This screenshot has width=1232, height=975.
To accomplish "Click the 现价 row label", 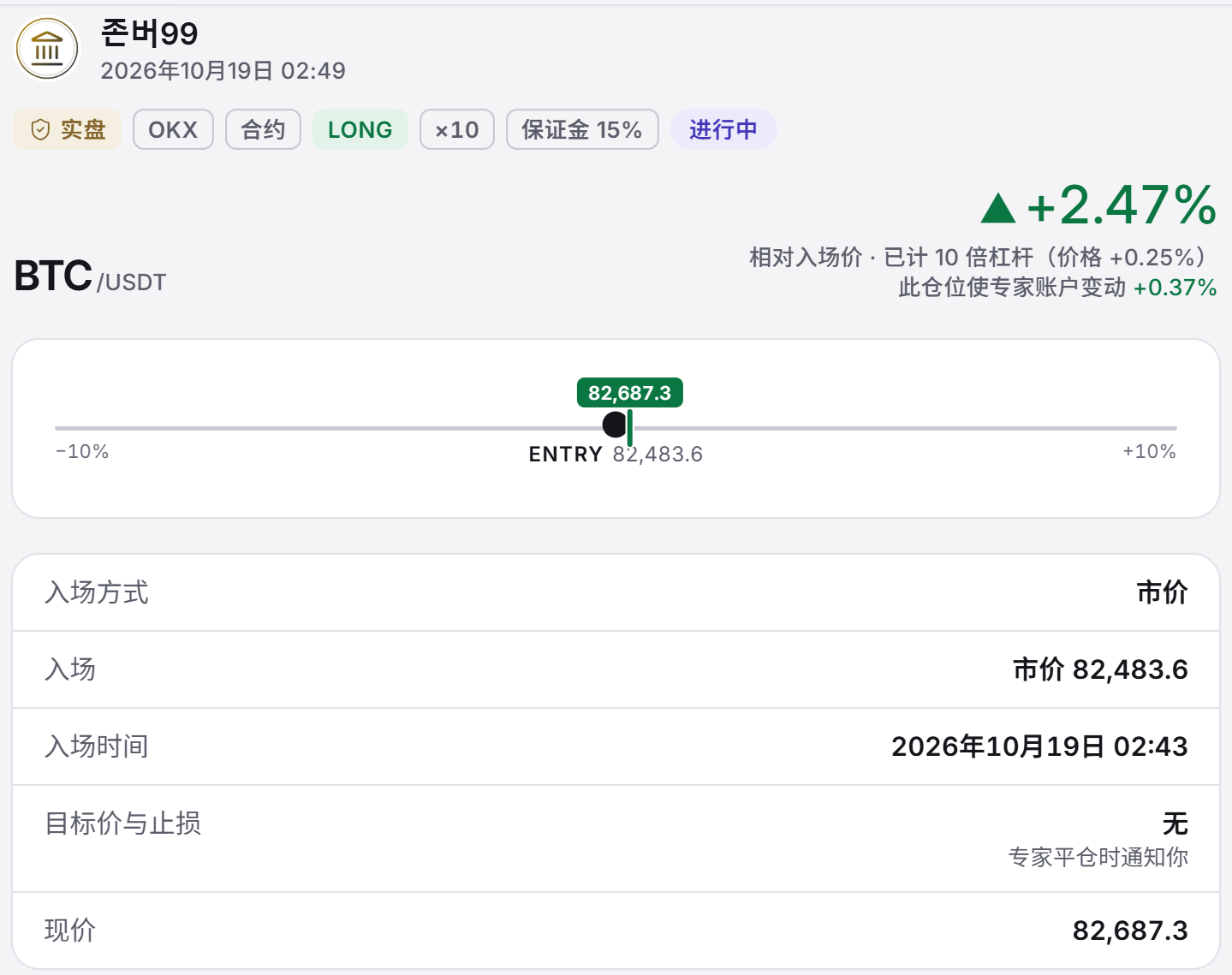I will pos(71,931).
